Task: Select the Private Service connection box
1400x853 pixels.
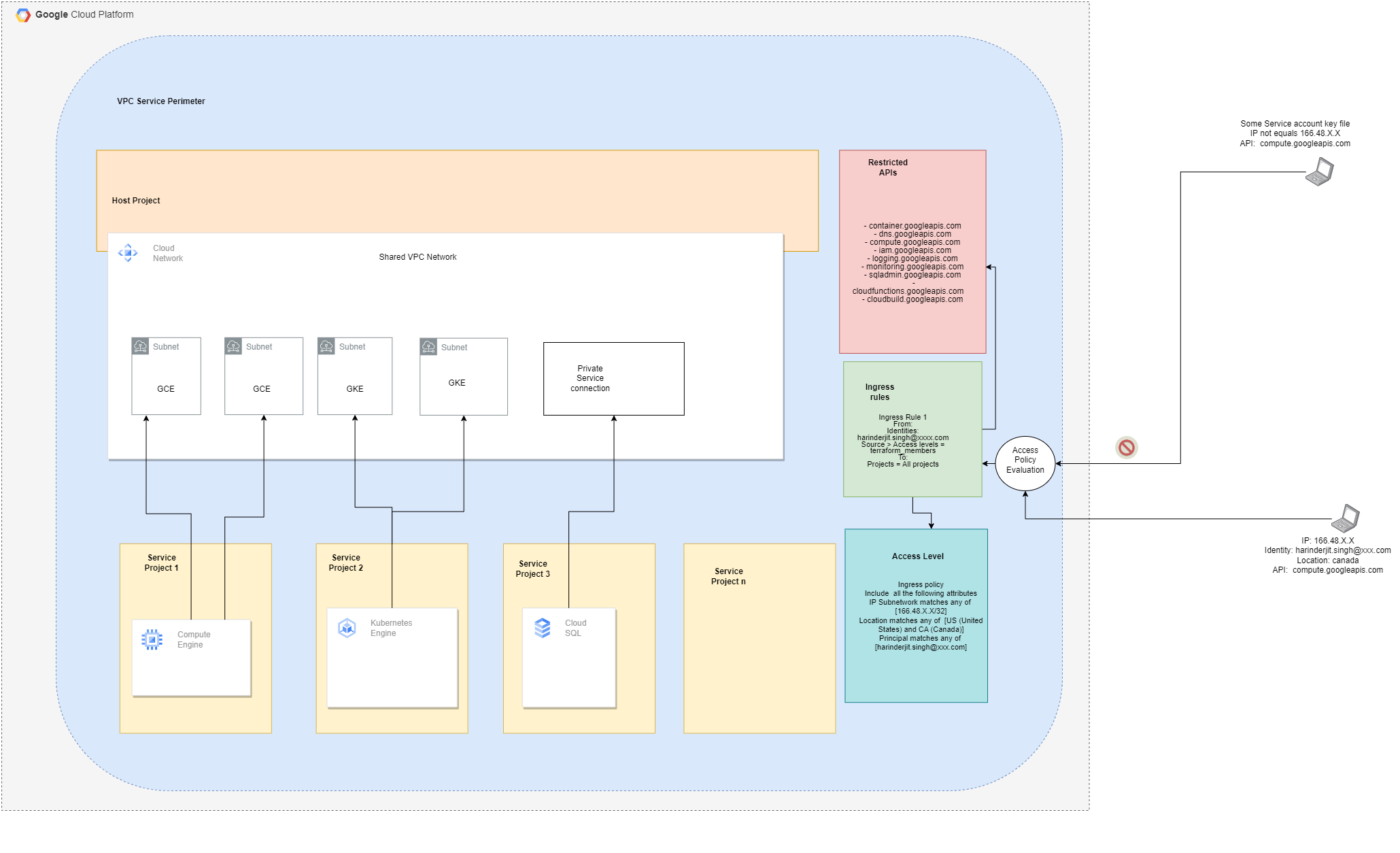Action: tap(613, 379)
